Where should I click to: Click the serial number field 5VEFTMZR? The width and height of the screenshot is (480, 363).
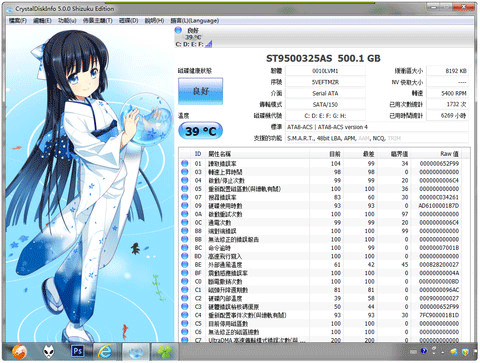coord(325,82)
